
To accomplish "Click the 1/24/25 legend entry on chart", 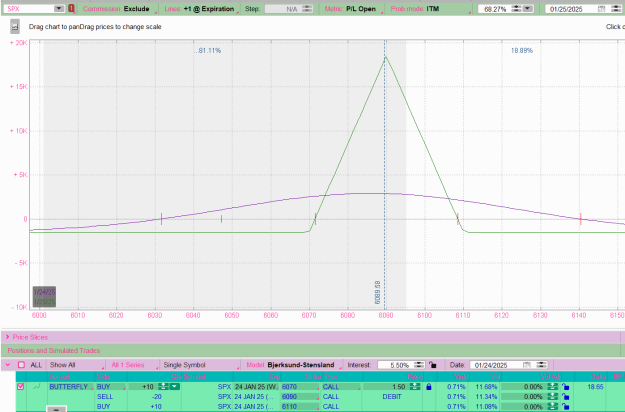I will click(44, 292).
